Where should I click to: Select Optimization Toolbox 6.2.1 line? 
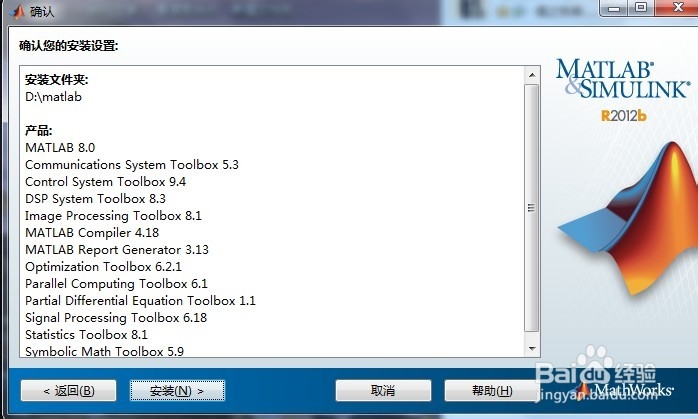click(x=103, y=267)
